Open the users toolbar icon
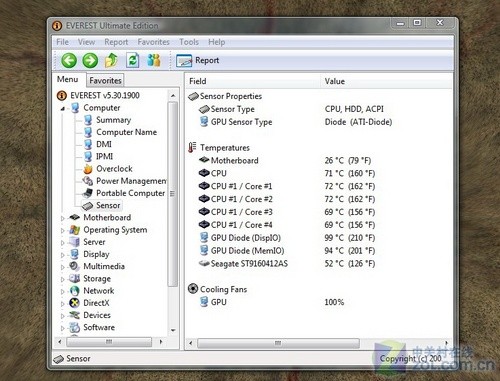The image size is (500, 381). [154, 60]
